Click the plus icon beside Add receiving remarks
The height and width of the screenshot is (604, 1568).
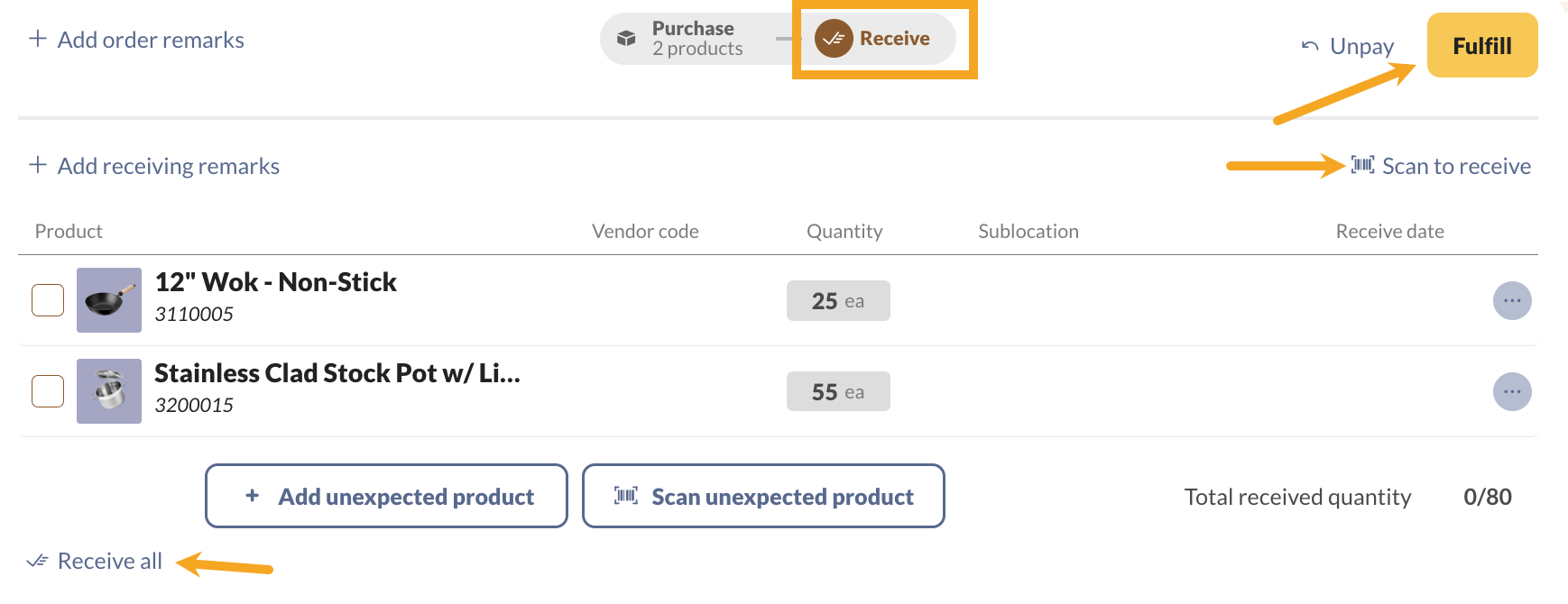(38, 165)
